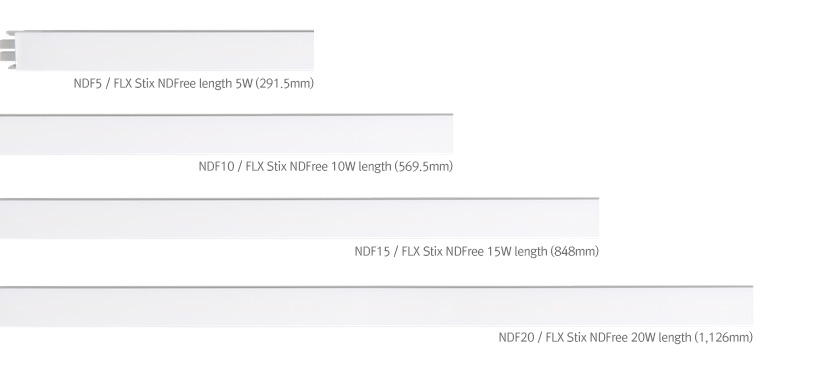Select the short NDF5 5W light bar image
Screen dimensions: 821x375
point(157,50)
